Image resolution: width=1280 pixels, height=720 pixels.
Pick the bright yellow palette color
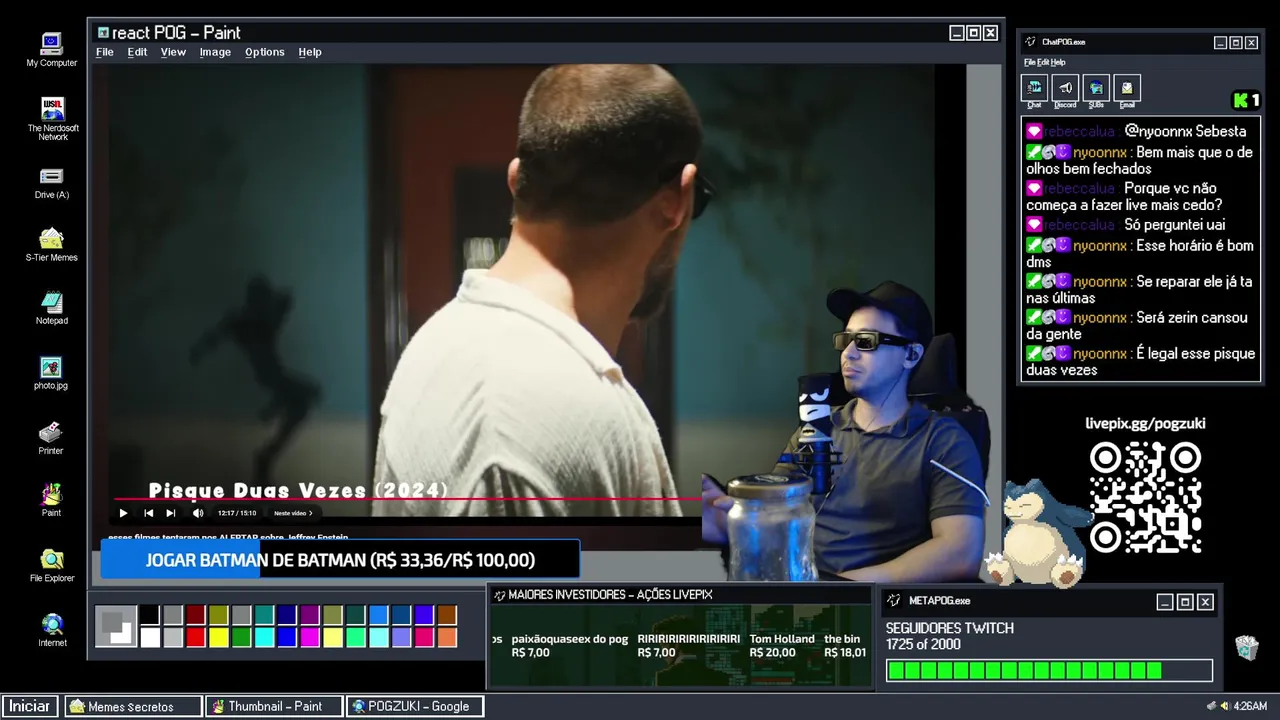(219, 637)
